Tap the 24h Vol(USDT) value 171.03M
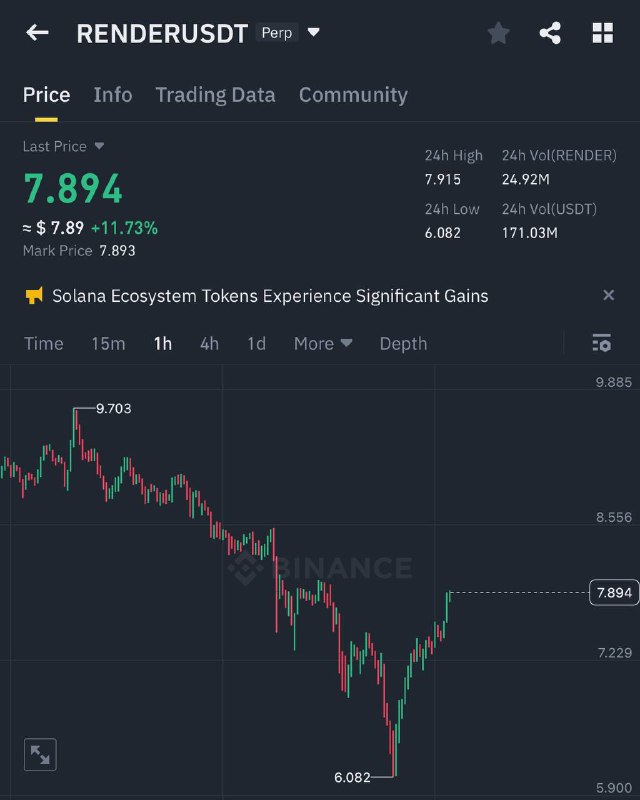The width and height of the screenshot is (640, 800). click(529, 233)
